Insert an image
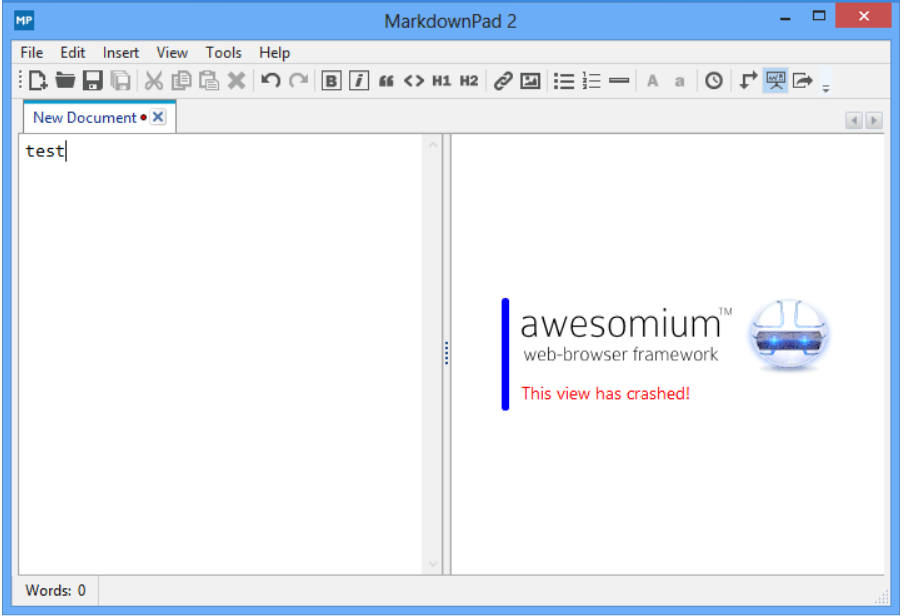Viewport: 910px width, 616px height. pos(531,81)
